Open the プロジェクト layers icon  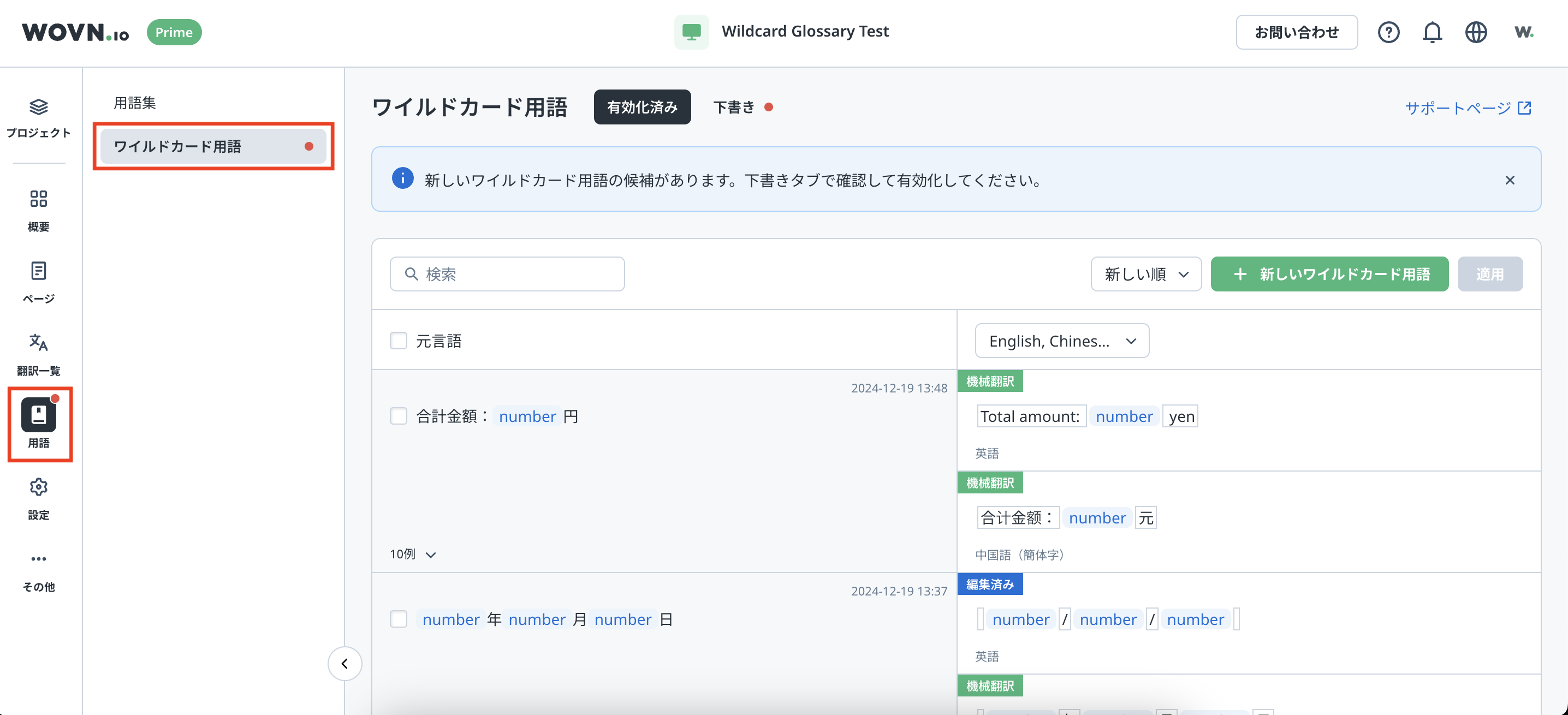point(38,108)
